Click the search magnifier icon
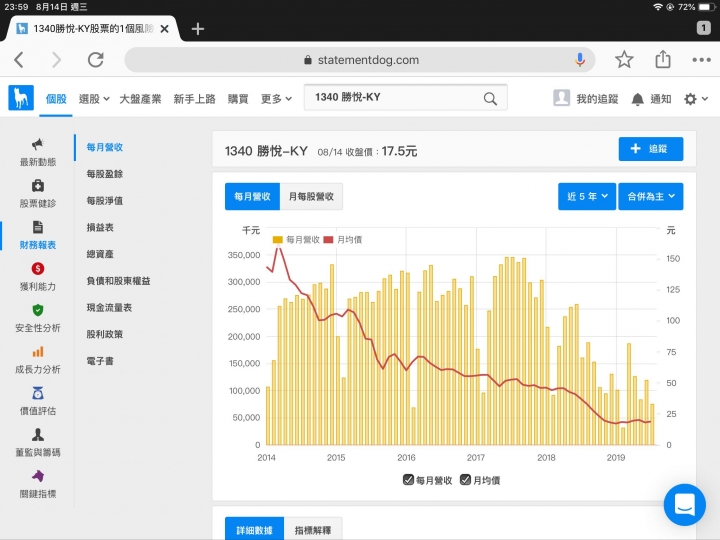 (490, 98)
